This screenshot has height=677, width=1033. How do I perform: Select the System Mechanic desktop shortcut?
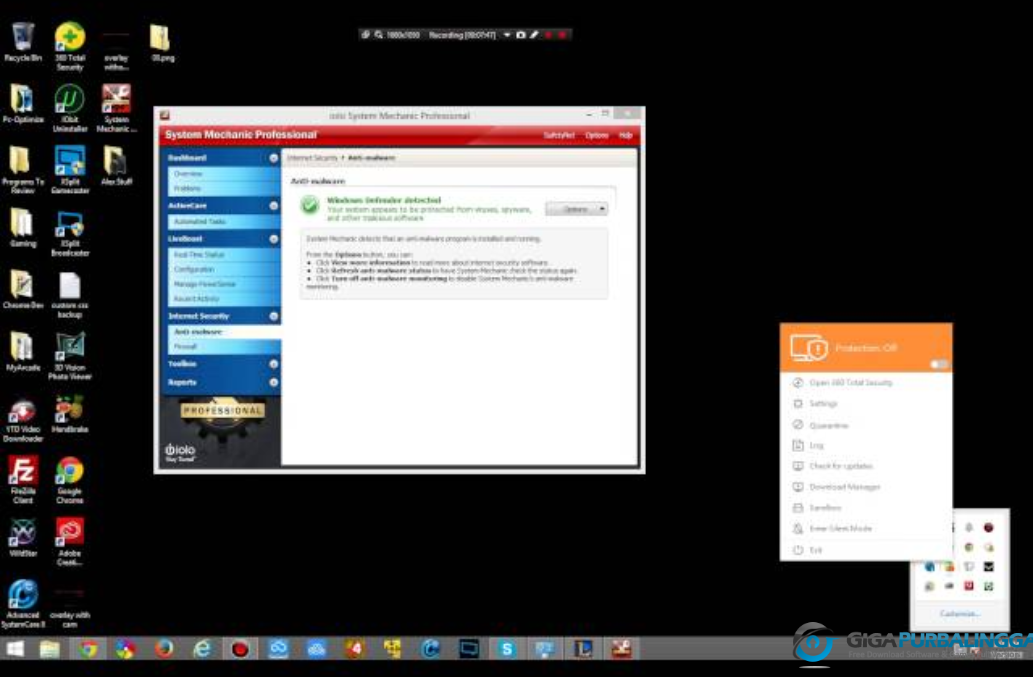pyautogui.click(x=116, y=108)
